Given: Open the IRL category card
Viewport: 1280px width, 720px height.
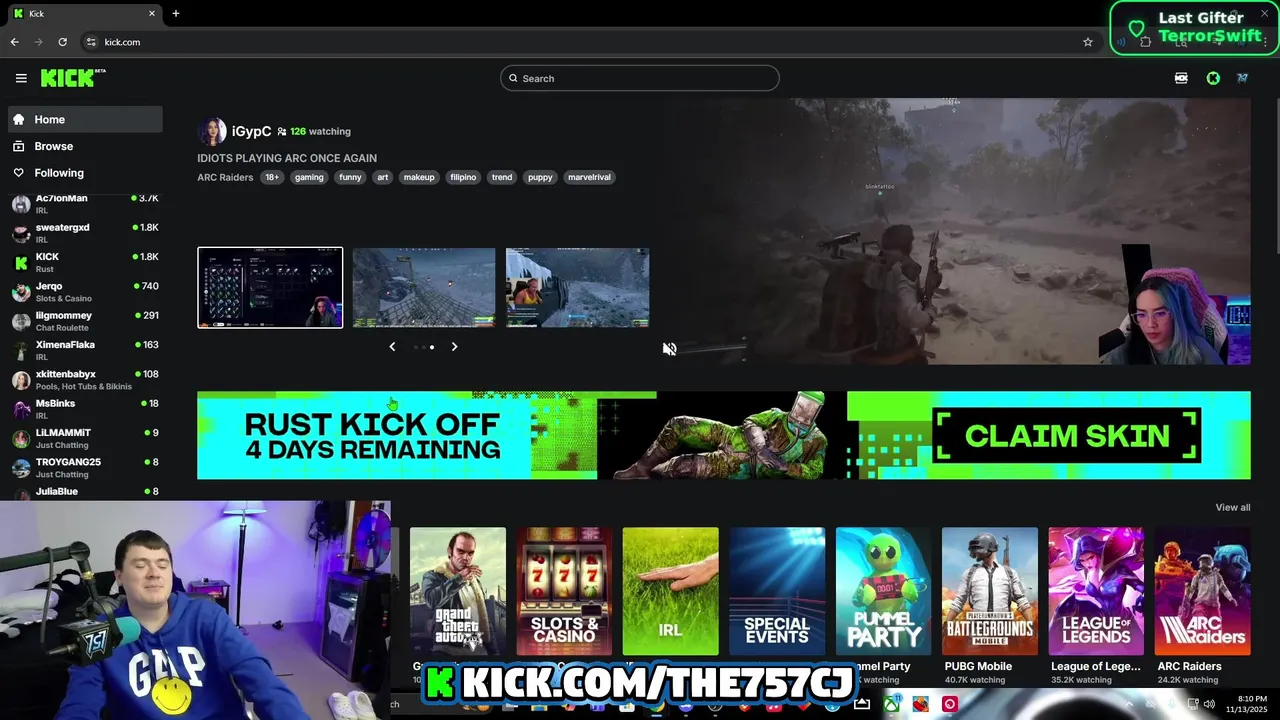Looking at the screenshot, I should (670, 591).
